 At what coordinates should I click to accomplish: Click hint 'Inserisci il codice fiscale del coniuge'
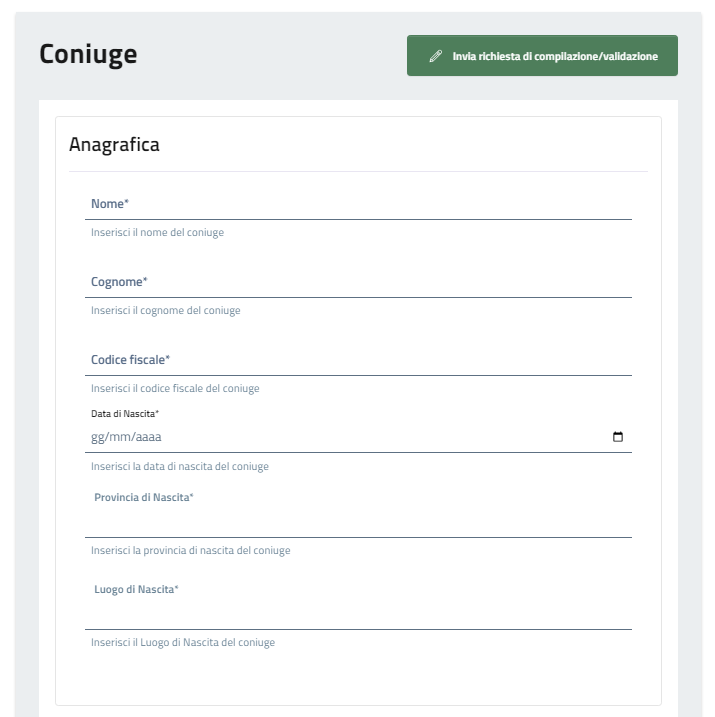tap(175, 388)
